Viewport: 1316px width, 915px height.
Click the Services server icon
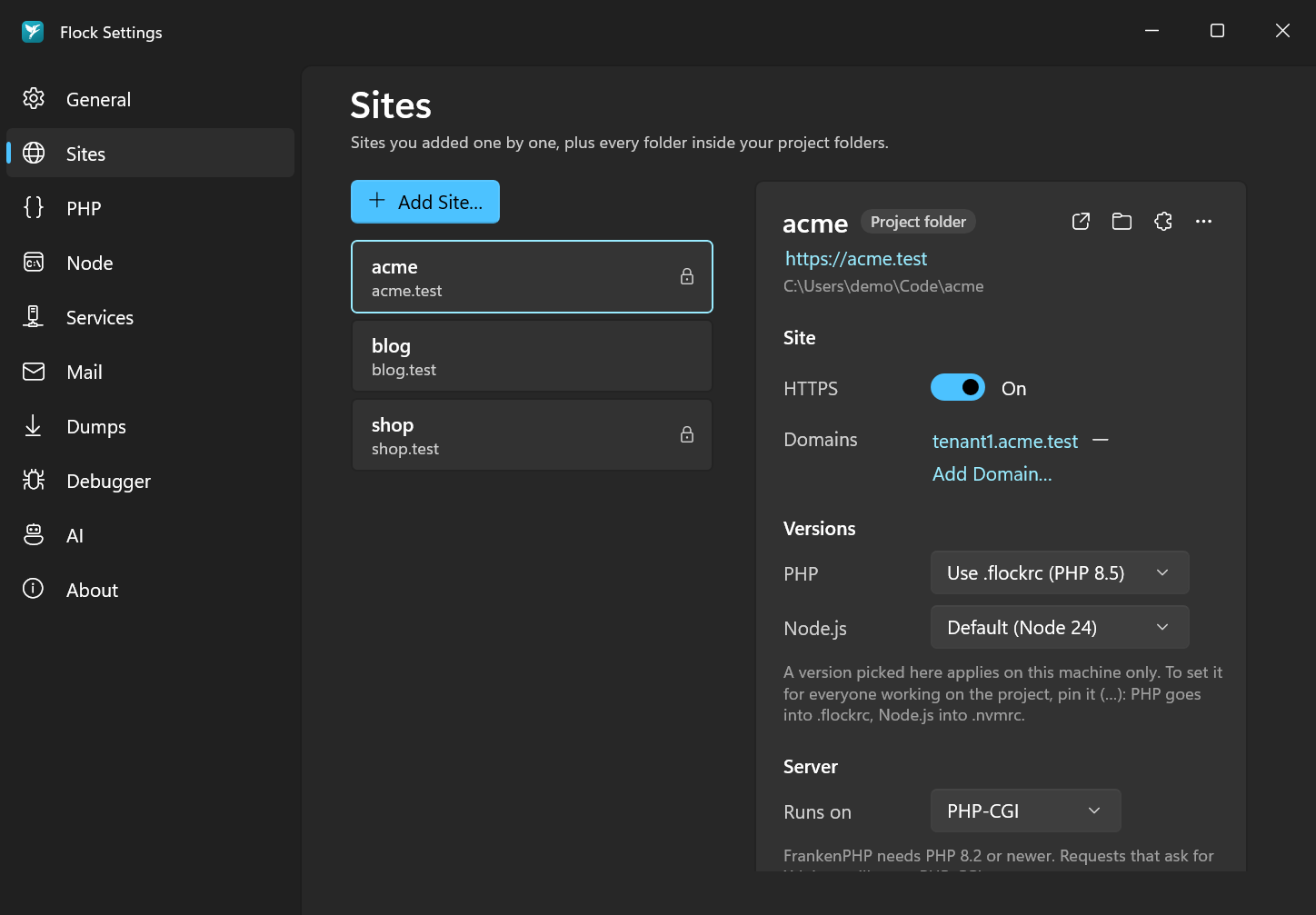(34, 316)
